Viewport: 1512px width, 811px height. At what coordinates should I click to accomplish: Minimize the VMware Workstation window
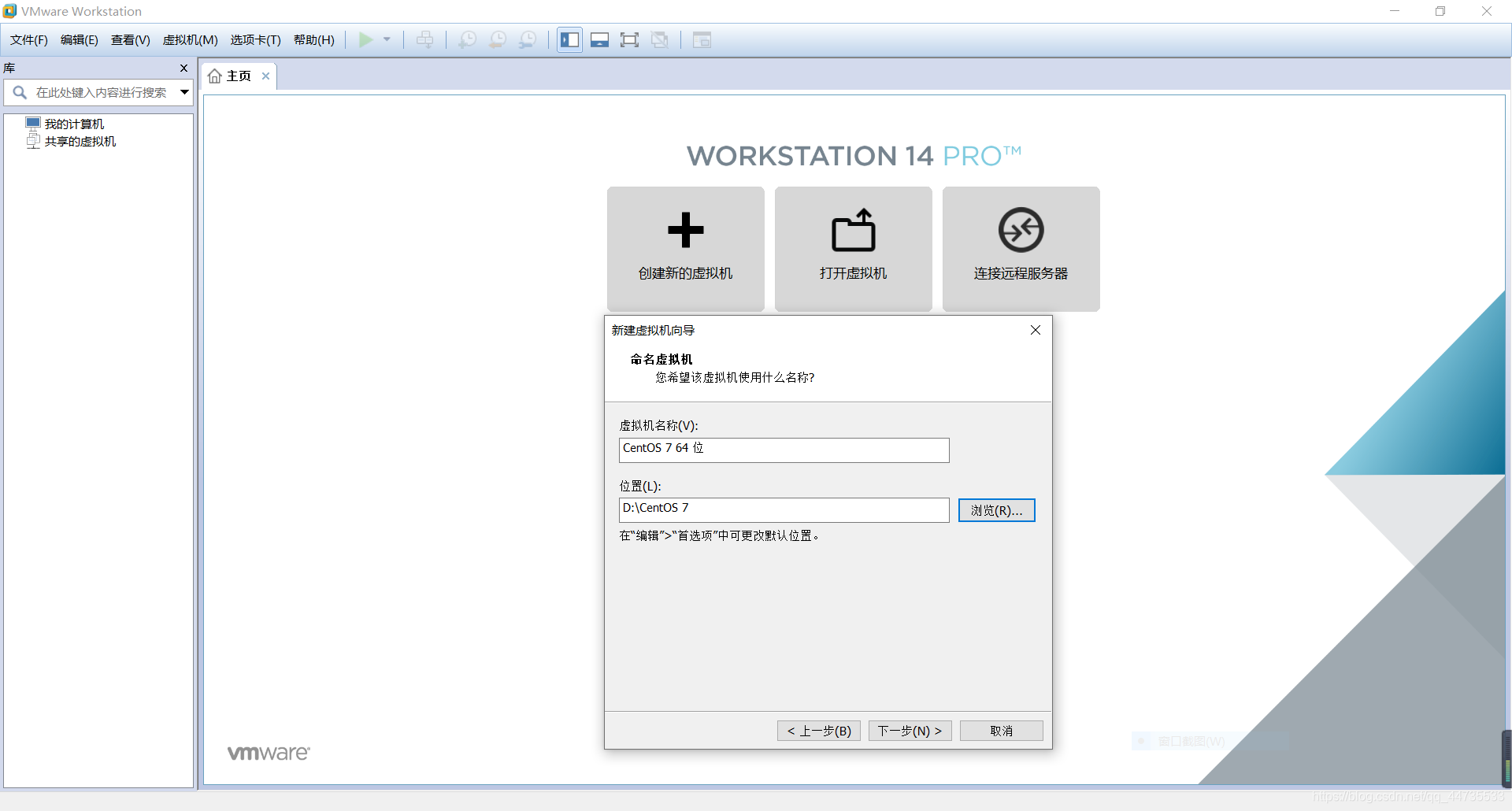click(x=1395, y=11)
